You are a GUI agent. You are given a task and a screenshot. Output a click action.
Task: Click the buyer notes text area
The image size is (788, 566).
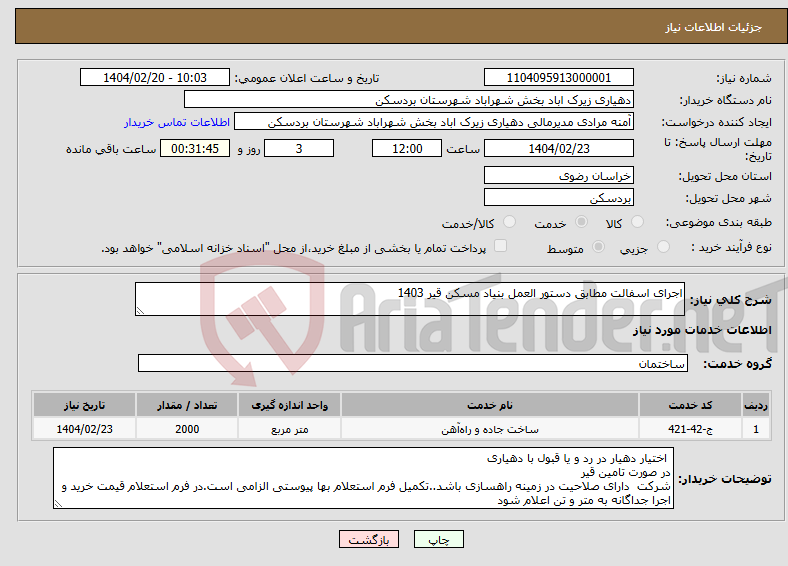pyautogui.click(x=363, y=478)
